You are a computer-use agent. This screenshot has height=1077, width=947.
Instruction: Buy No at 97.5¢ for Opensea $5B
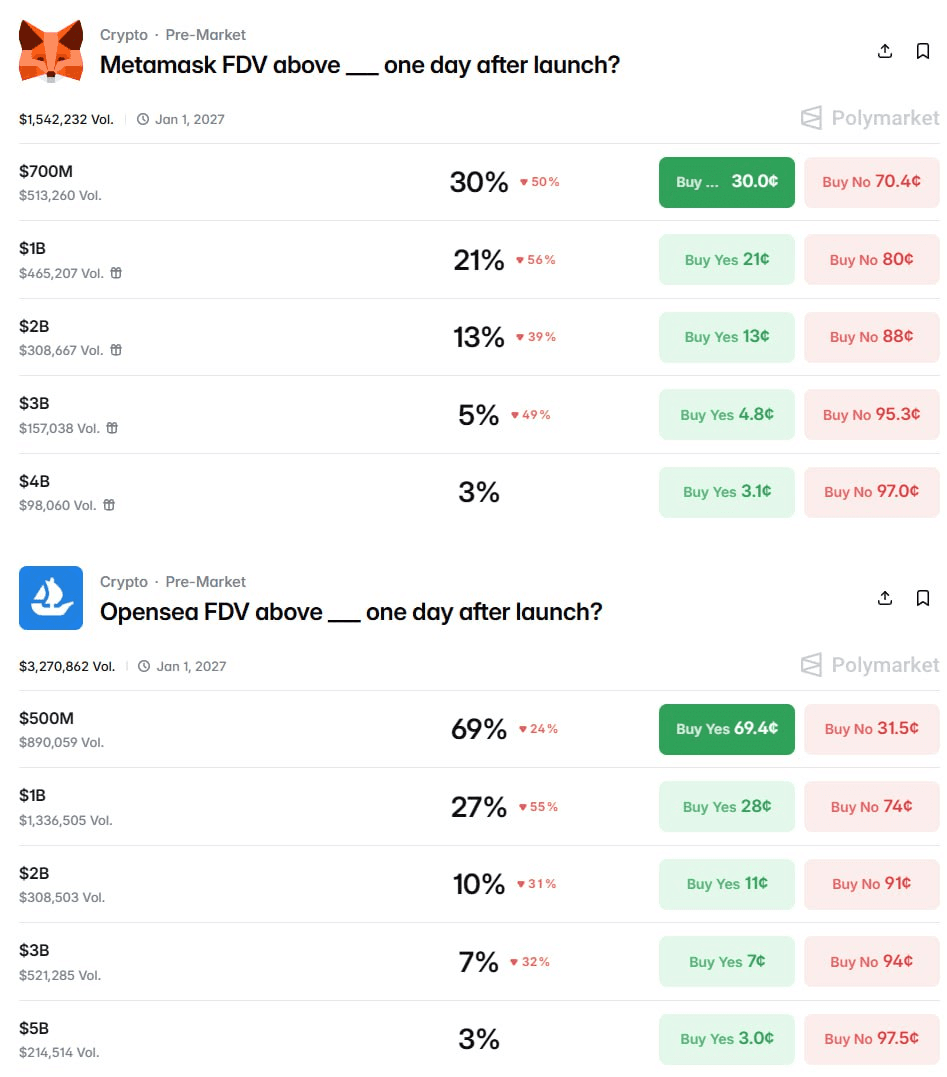(x=871, y=1039)
